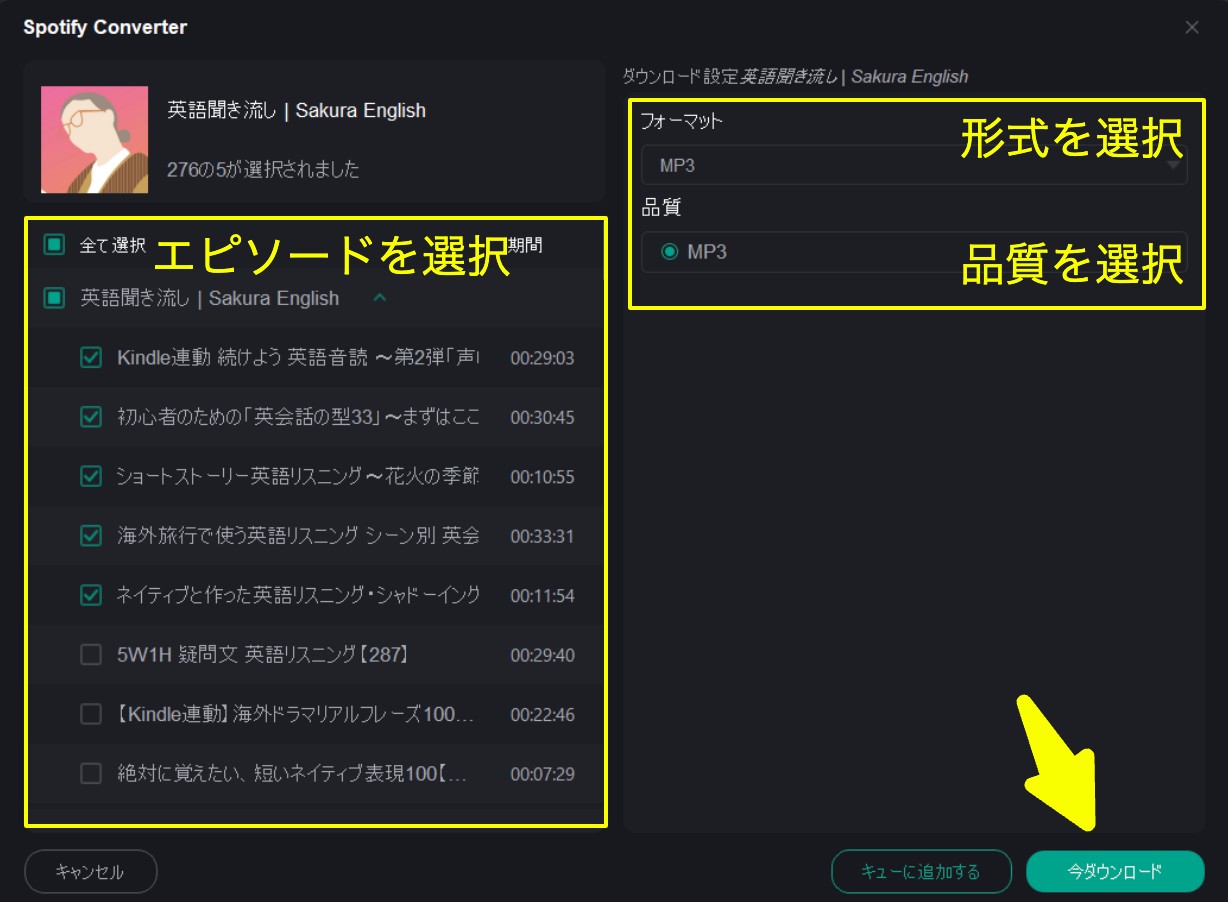Image resolution: width=1228 pixels, height=902 pixels.
Task: Toggle the 全て選択 select-all checkbox
Action: click(54, 245)
